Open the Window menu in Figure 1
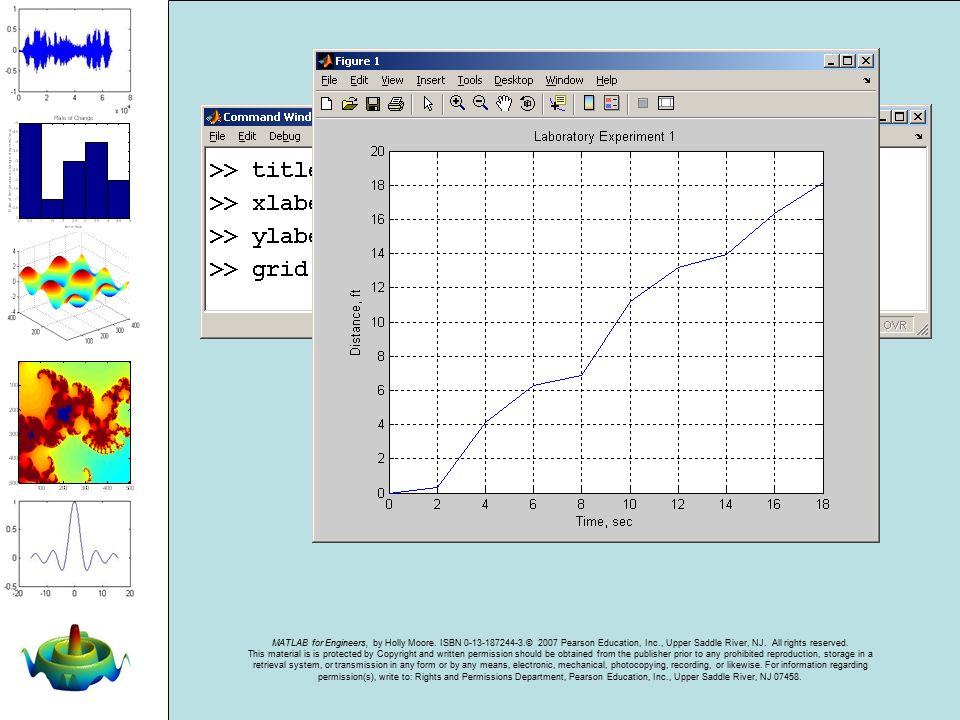This screenshot has width=960, height=720. pyautogui.click(x=564, y=80)
